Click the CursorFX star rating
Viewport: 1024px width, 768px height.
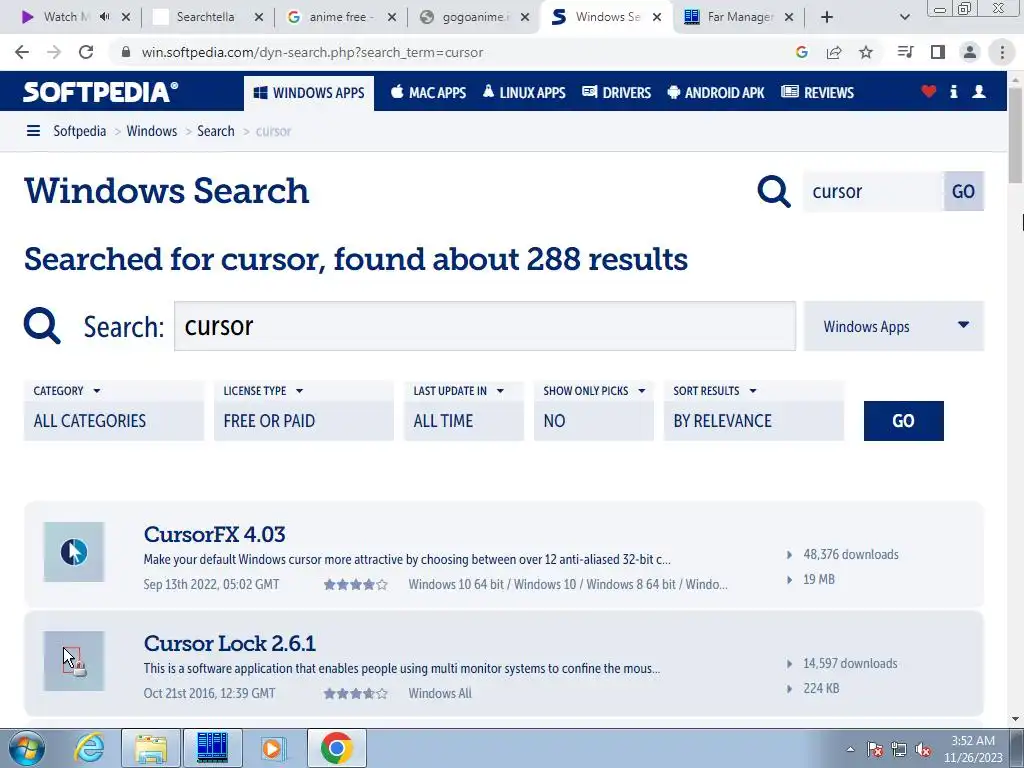tap(355, 584)
